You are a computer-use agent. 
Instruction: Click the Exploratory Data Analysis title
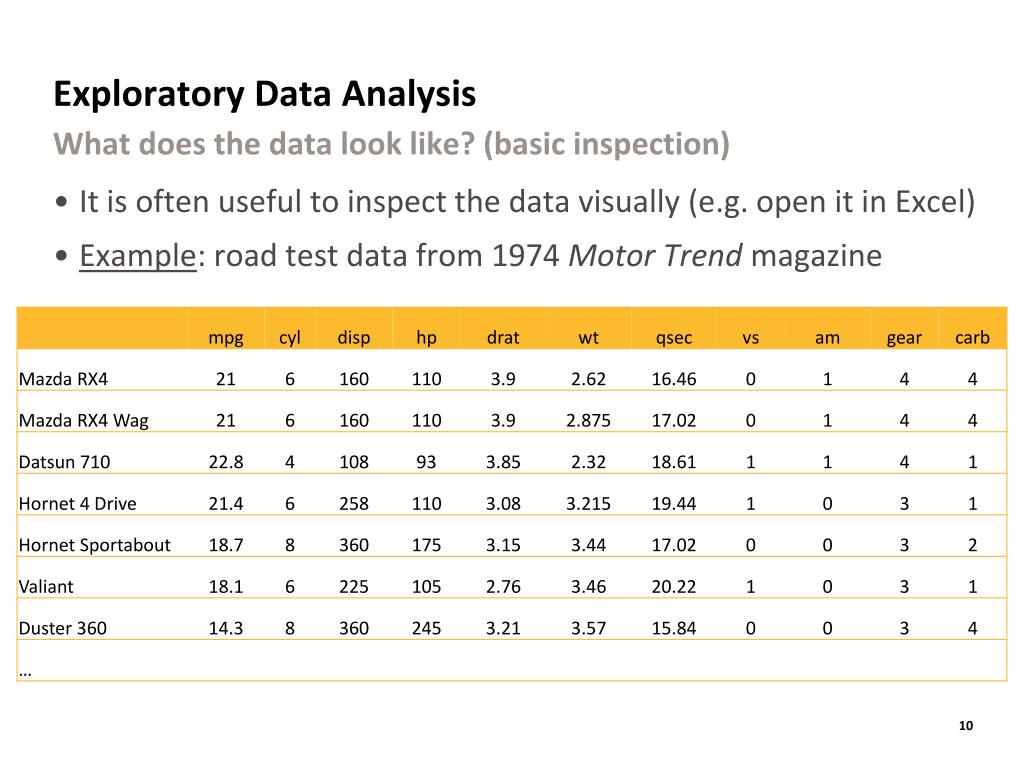(x=264, y=95)
